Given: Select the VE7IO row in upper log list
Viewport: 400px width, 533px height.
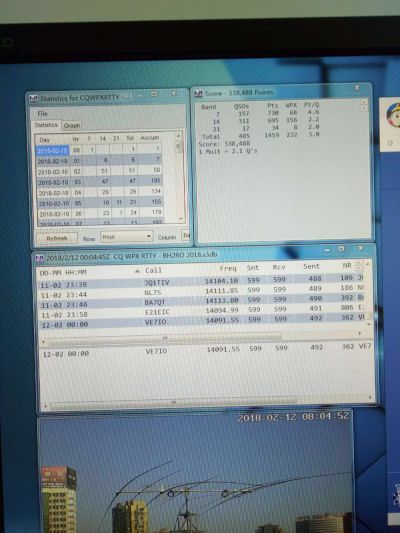Looking at the screenshot, I should click(x=203, y=321).
